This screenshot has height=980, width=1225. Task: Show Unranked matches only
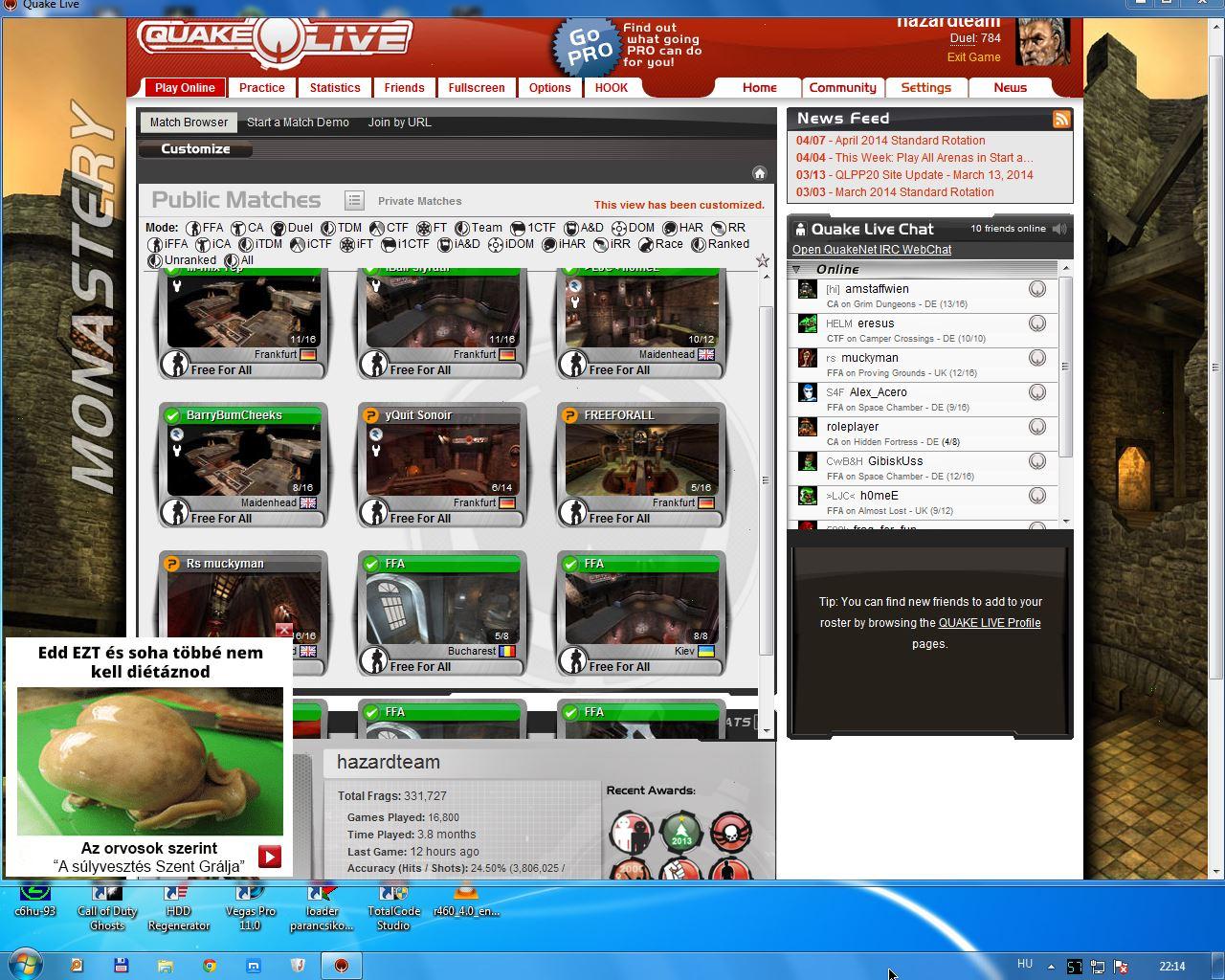(x=182, y=260)
